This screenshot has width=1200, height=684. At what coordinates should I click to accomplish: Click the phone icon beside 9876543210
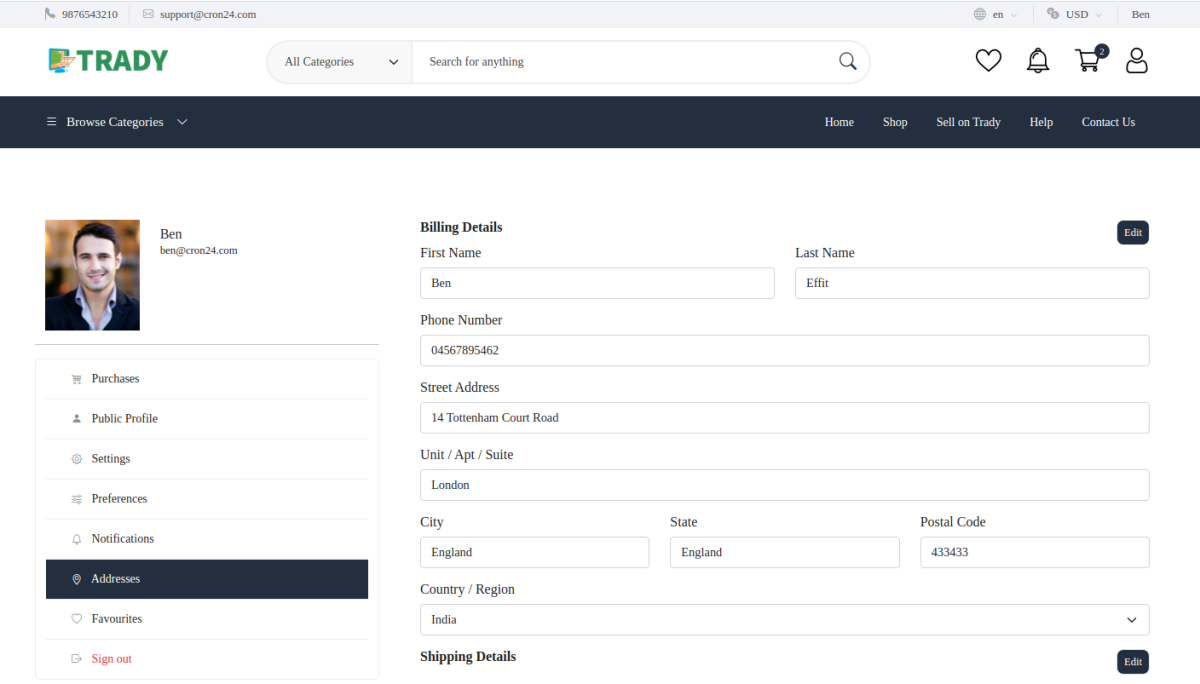pos(50,14)
